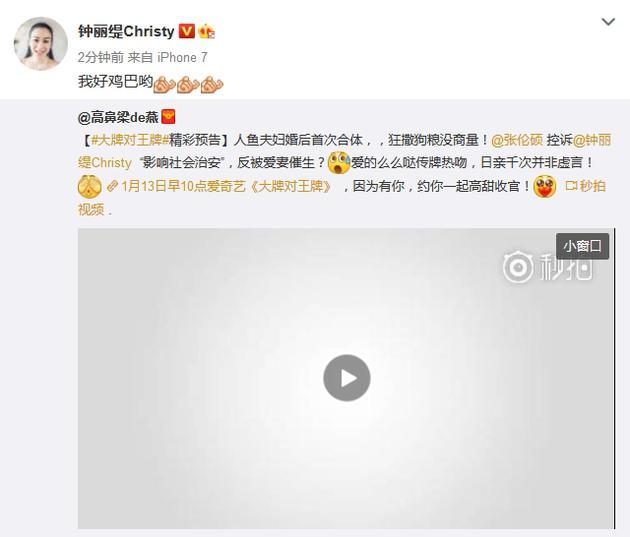Open the post options chevron menu
Screen dimensions: 630x537
[x=608, y=22]
